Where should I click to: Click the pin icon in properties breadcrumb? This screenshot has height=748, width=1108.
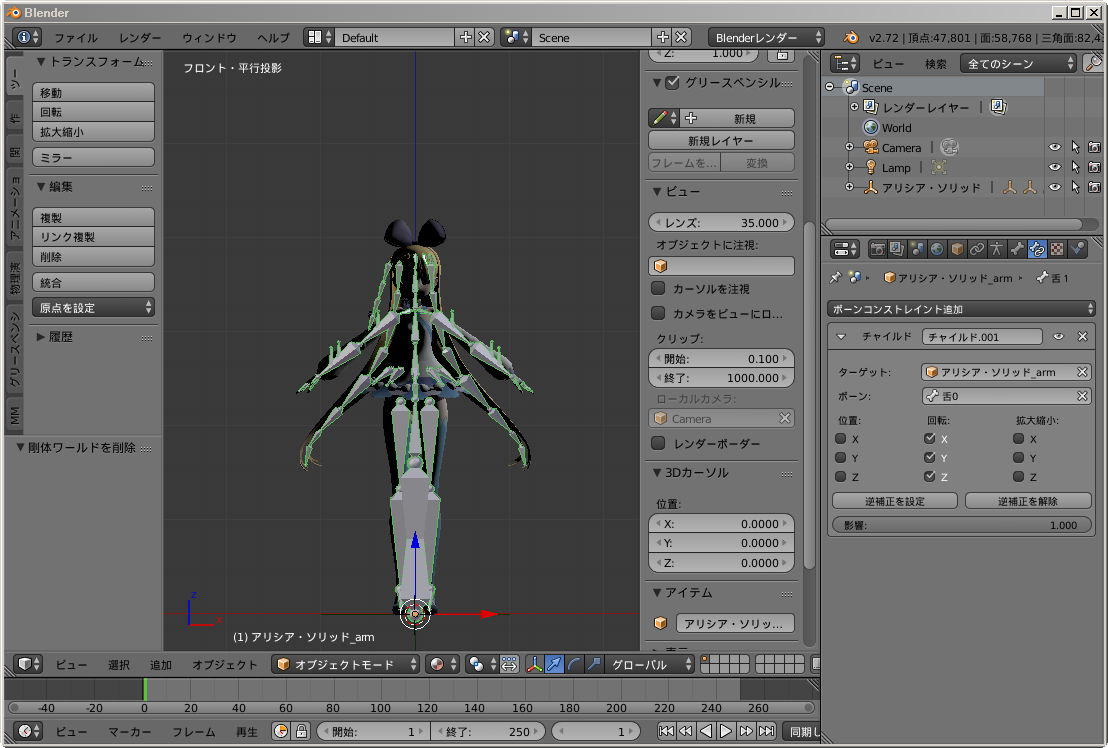pos(835,278)
